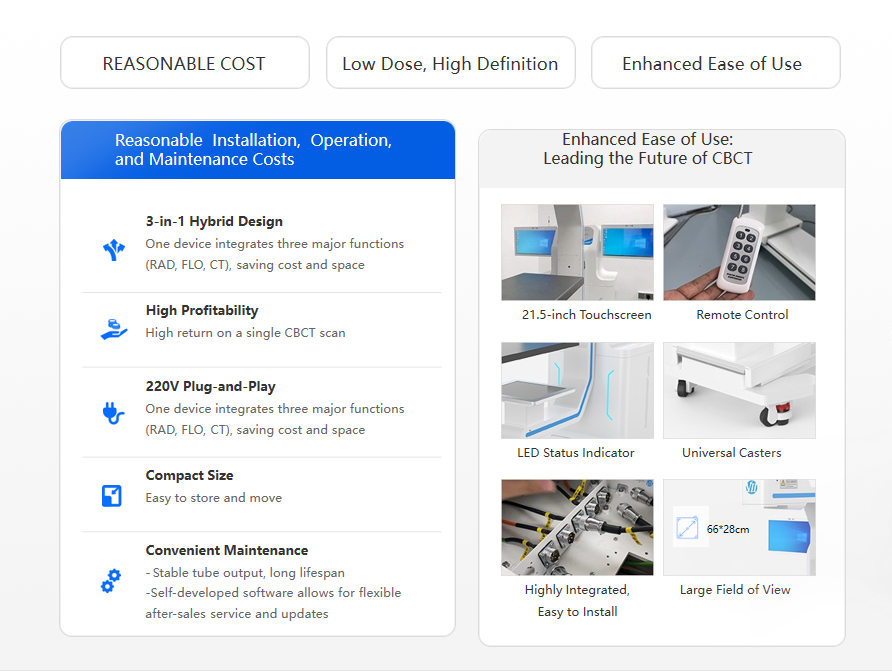Select the Convenient Maintenance title
The width and height of the screenshot is (892, 671).
point(226,550)
